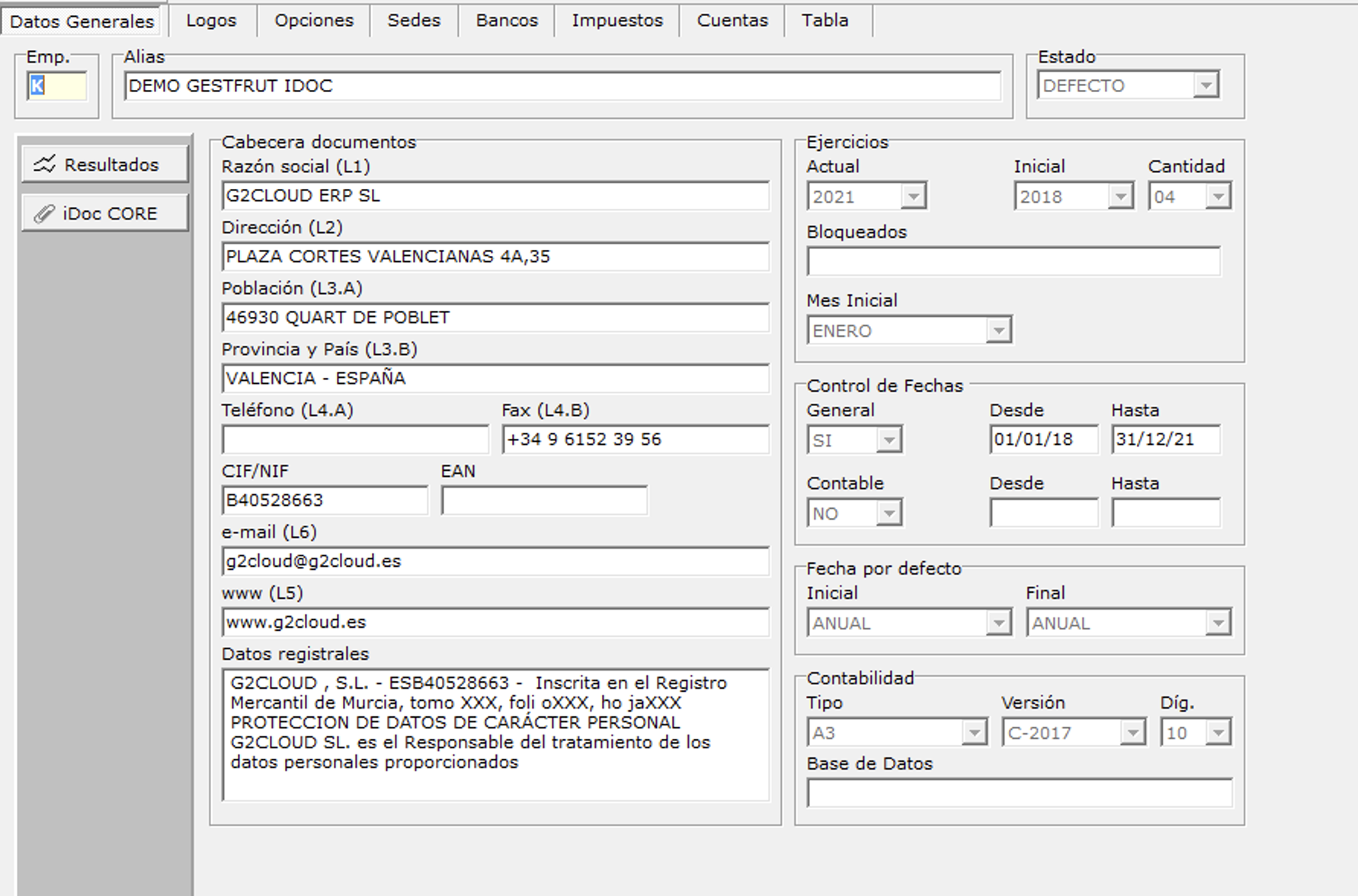Click the e-mail input field
The width and height of the screenshot is (1358, 896).
tap(495, 562)
